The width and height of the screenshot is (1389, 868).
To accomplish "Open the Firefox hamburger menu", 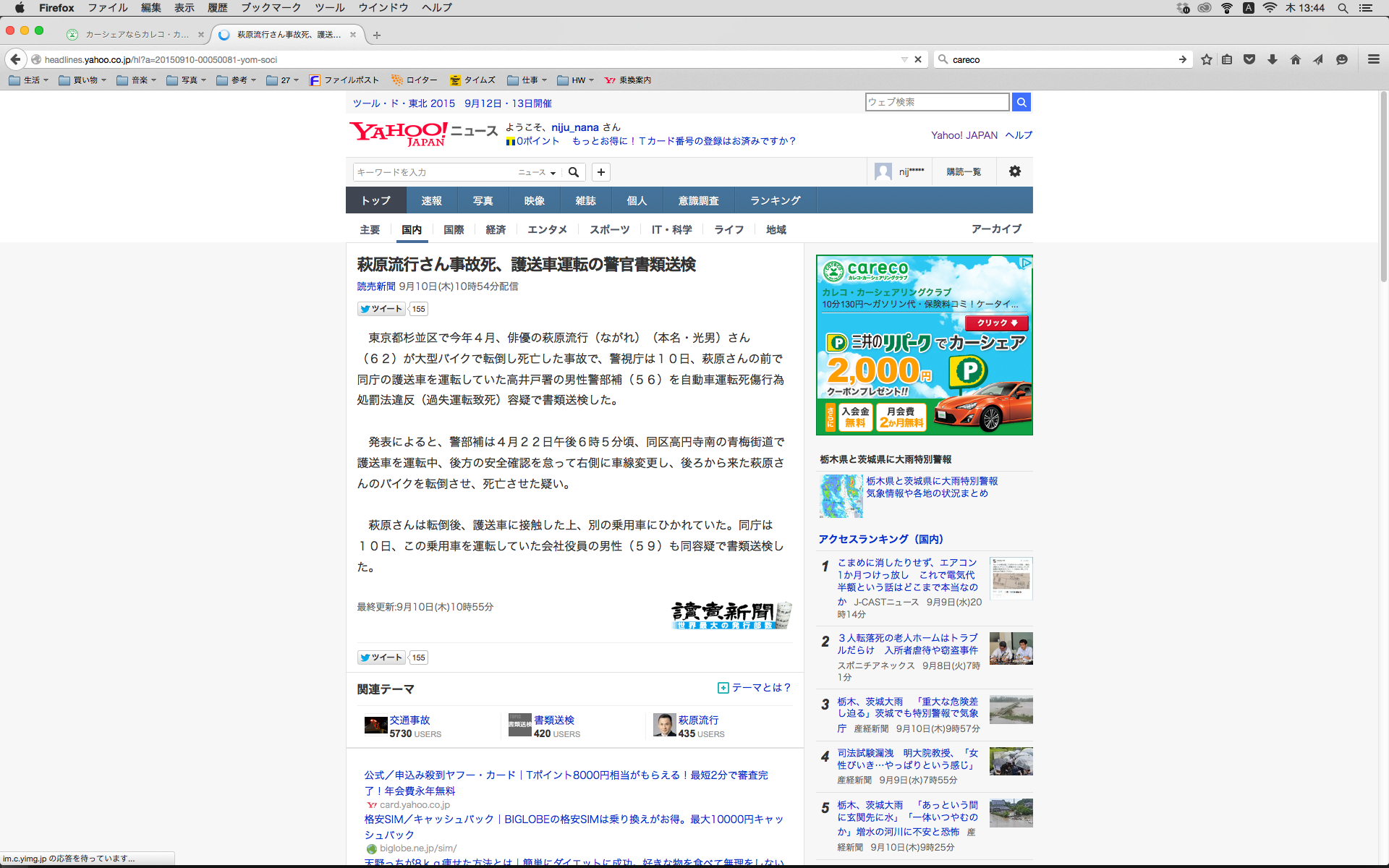I will (1373, 59).
